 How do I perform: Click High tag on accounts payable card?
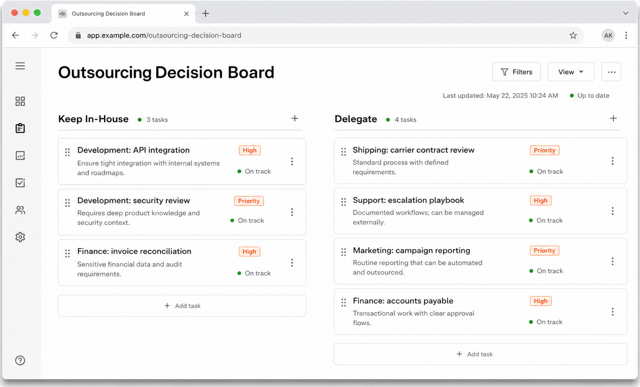pyautogui.click(x=540, y=301)
